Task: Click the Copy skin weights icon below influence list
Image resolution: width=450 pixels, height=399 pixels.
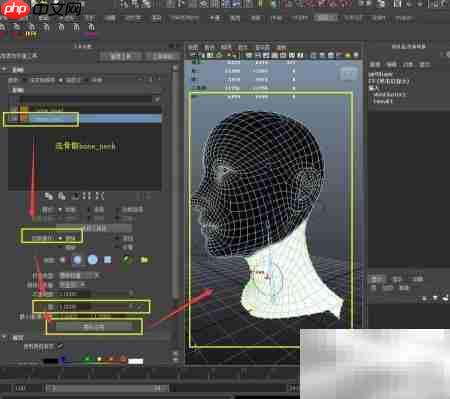Action: click(49, 196)
